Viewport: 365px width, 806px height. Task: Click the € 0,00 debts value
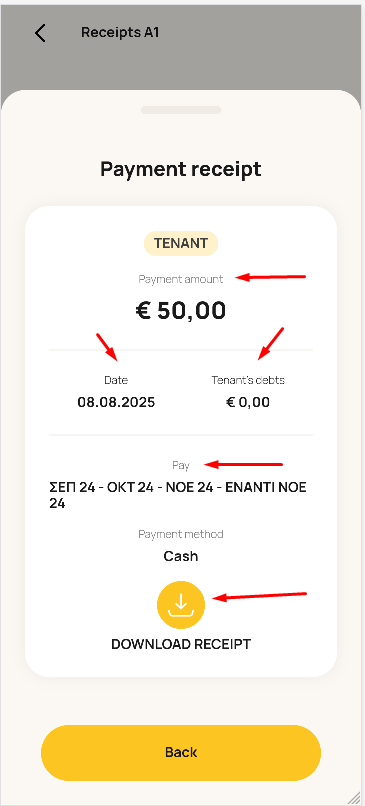[248, 402]
